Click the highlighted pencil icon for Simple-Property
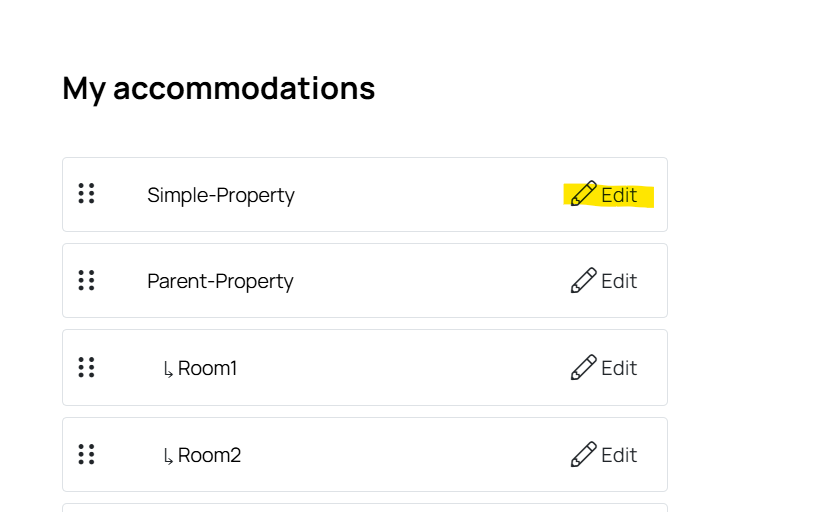This screenshot has height=512, width=827. coord(583,194)
